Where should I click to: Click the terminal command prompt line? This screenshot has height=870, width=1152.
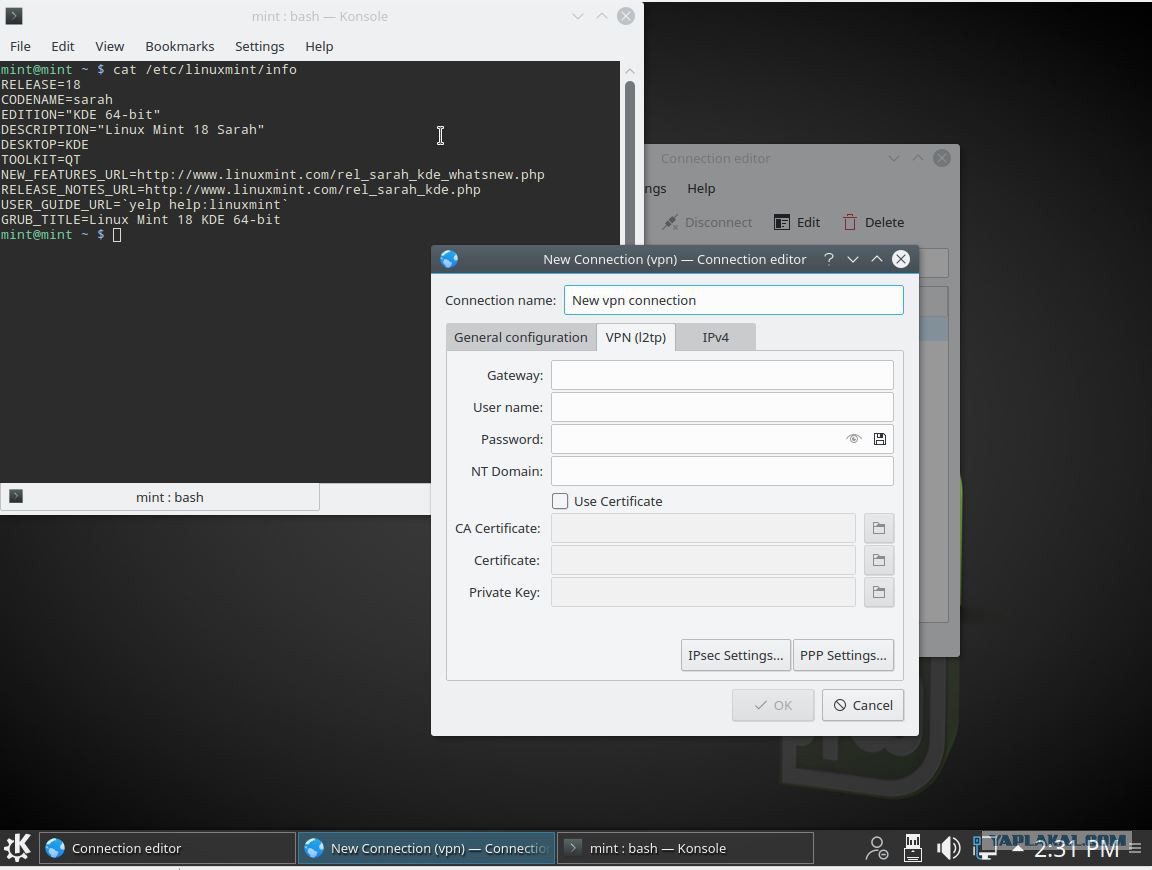[61, 235]
